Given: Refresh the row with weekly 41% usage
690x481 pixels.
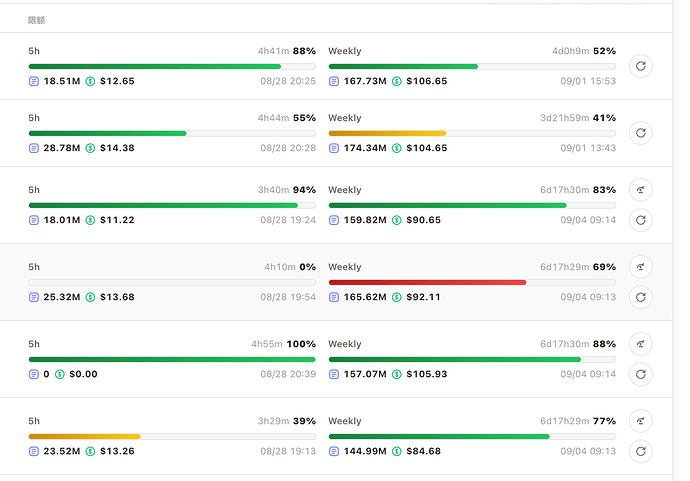Looking at the screenshot, I should click(x=641, y=133).
